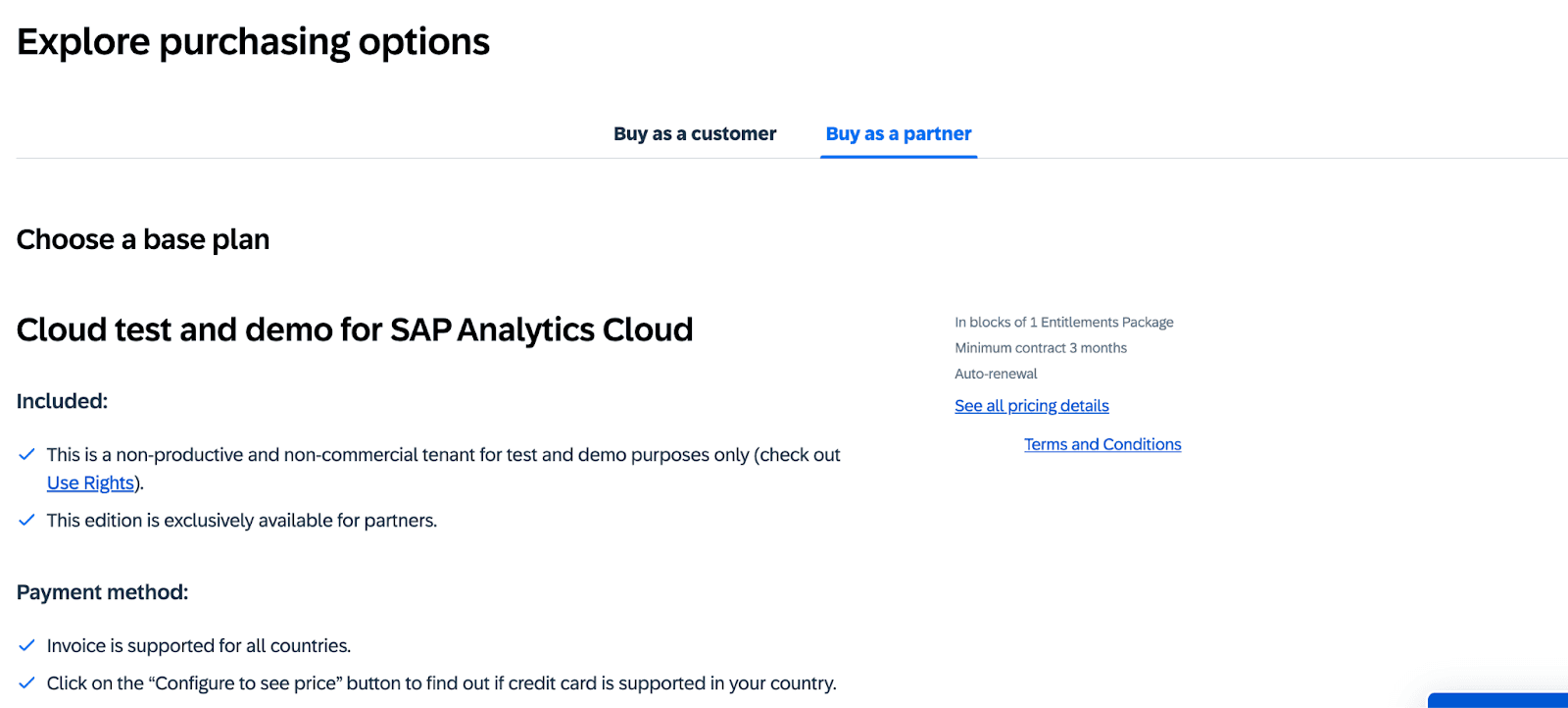Click the Included section label
The height and width of the screenshot is (708, 1568).
click(x=62, y=401)
